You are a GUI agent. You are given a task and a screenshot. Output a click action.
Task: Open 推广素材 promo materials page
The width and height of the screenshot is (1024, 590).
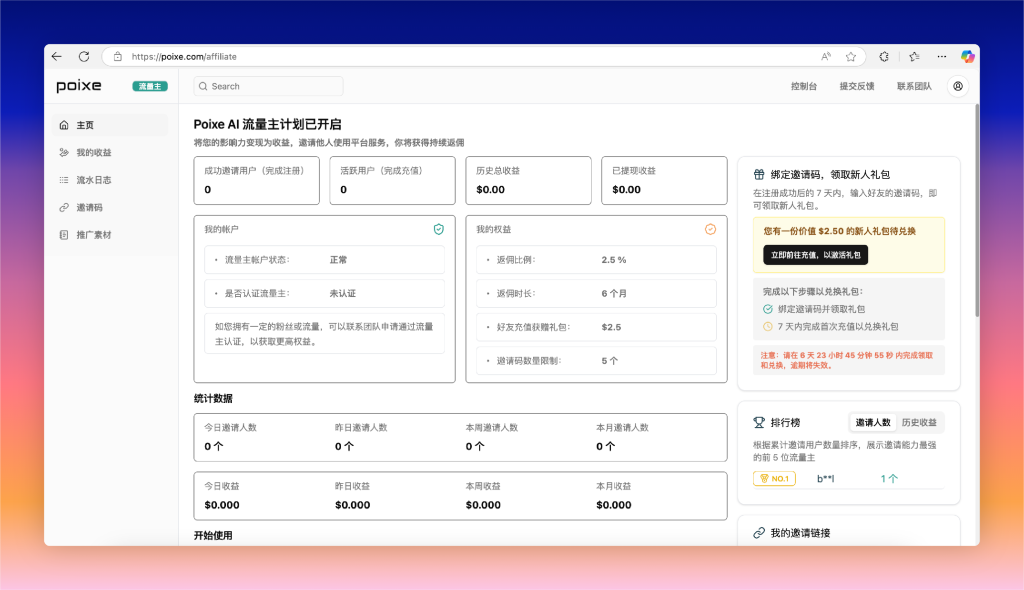[x=93, y=235]
